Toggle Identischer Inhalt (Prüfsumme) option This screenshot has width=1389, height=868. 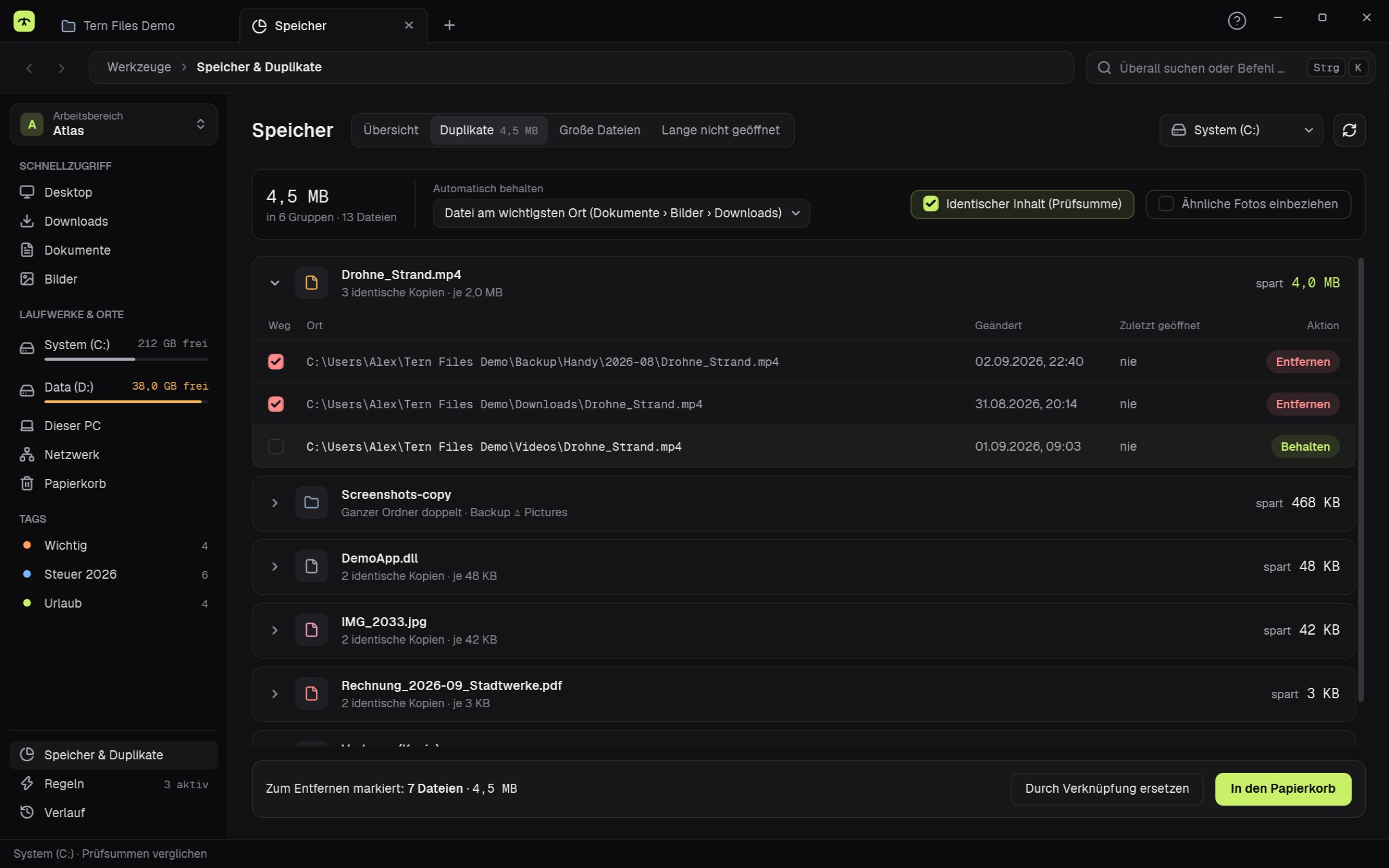[1022, 204]
